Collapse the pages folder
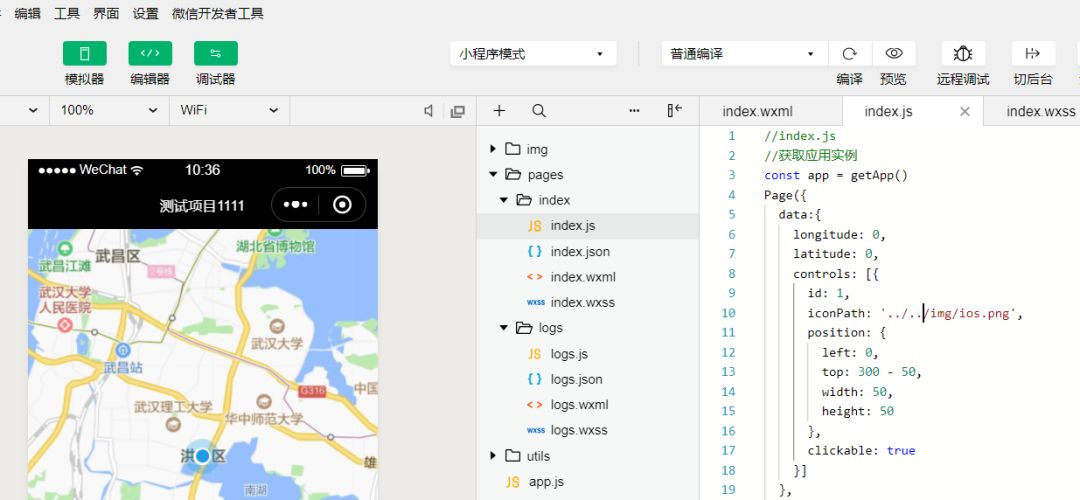1080x500 pixels. click(x=493, y=174)
